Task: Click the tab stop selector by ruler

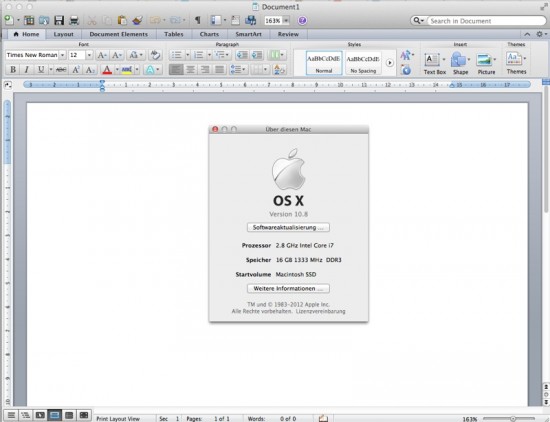Action: [8, 85]
